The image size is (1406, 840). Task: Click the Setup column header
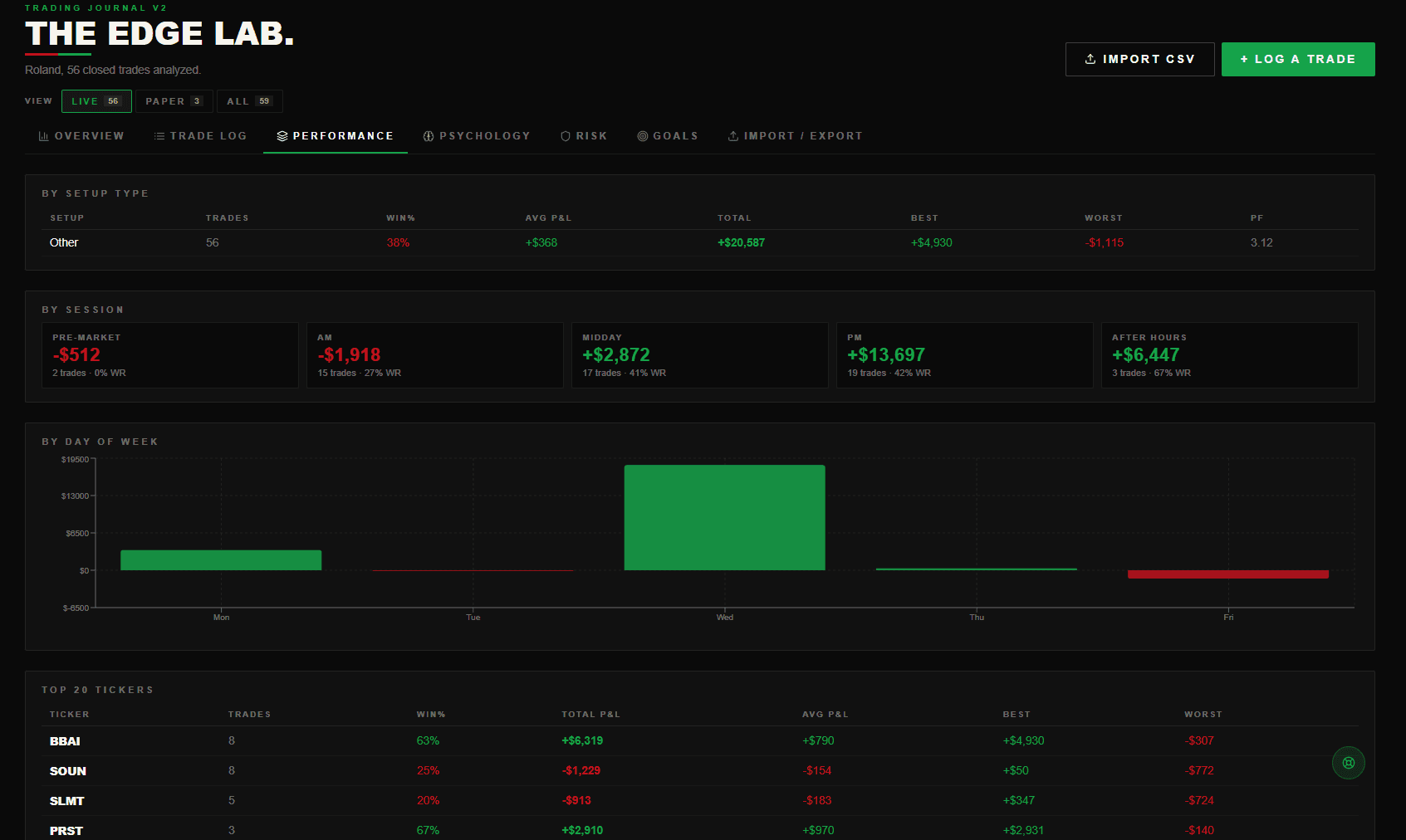click(67, 218)
